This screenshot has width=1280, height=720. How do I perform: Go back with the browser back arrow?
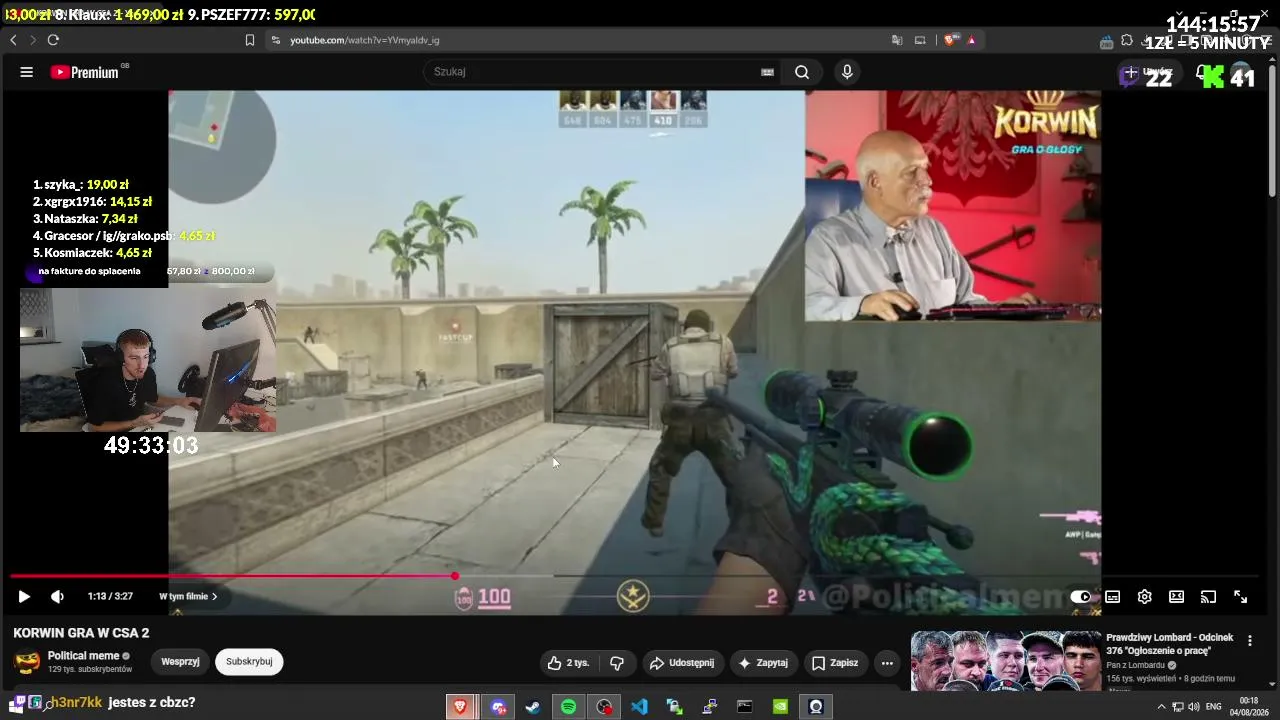[x=13, y=40]
